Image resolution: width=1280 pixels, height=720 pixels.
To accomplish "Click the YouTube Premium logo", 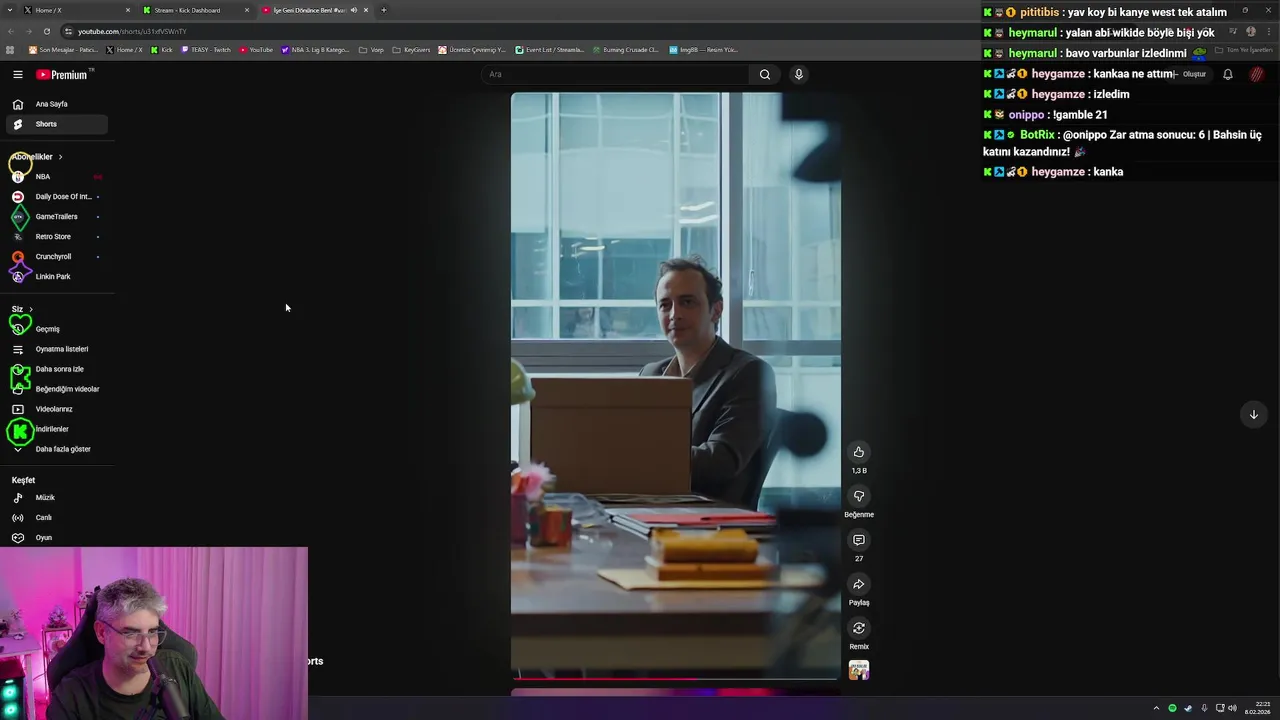I will pyautogui.click(x=63, y=74).
